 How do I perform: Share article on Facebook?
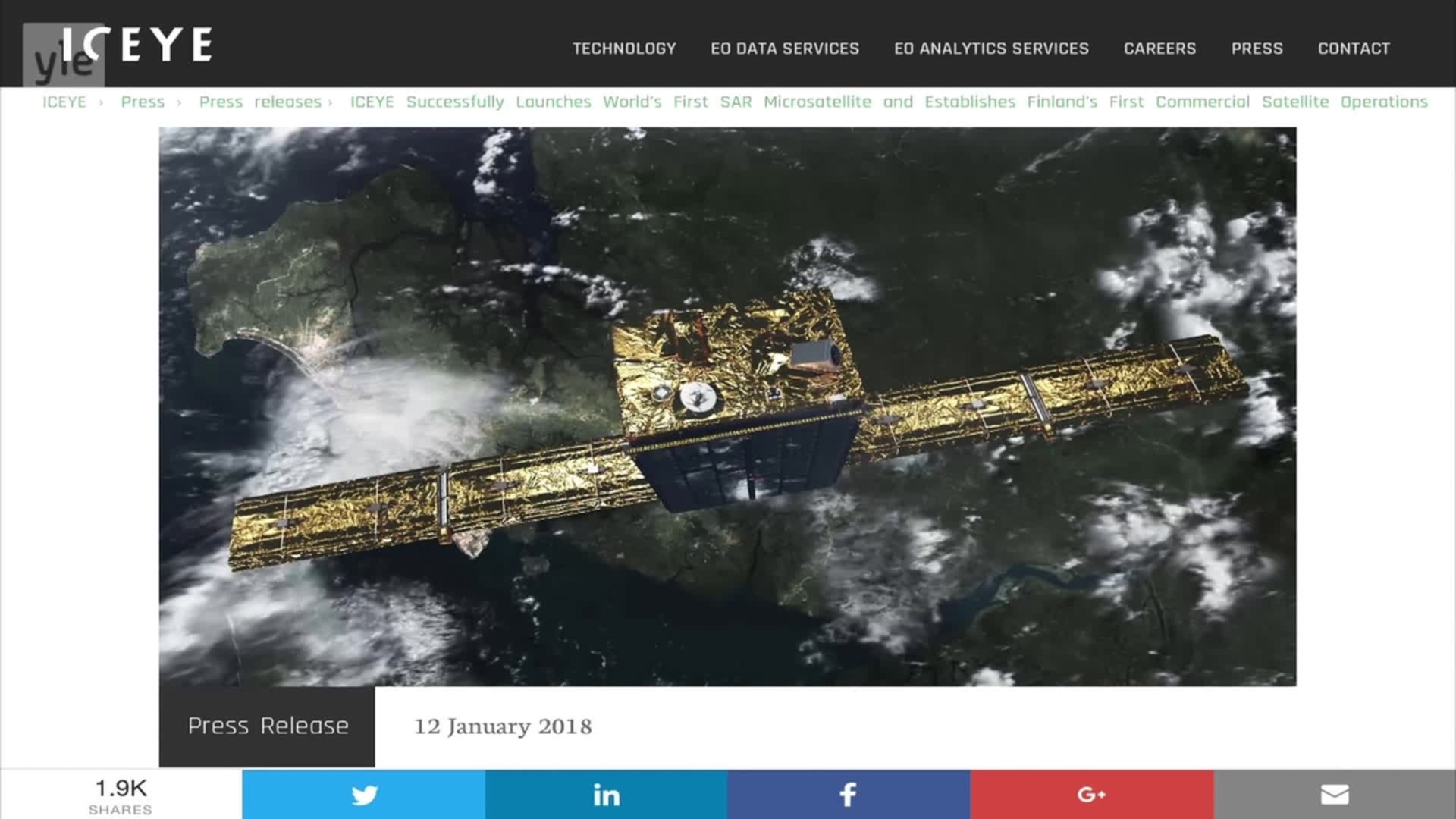tap(849, 794)
